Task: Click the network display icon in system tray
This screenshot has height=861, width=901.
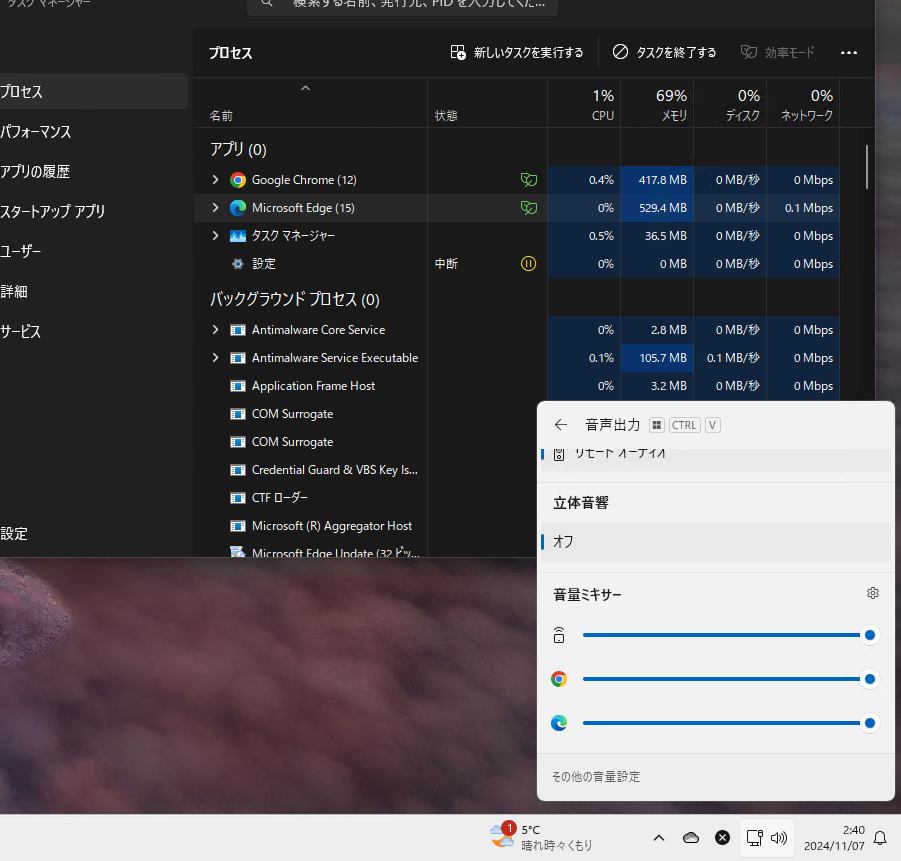Action: (754, 838)
